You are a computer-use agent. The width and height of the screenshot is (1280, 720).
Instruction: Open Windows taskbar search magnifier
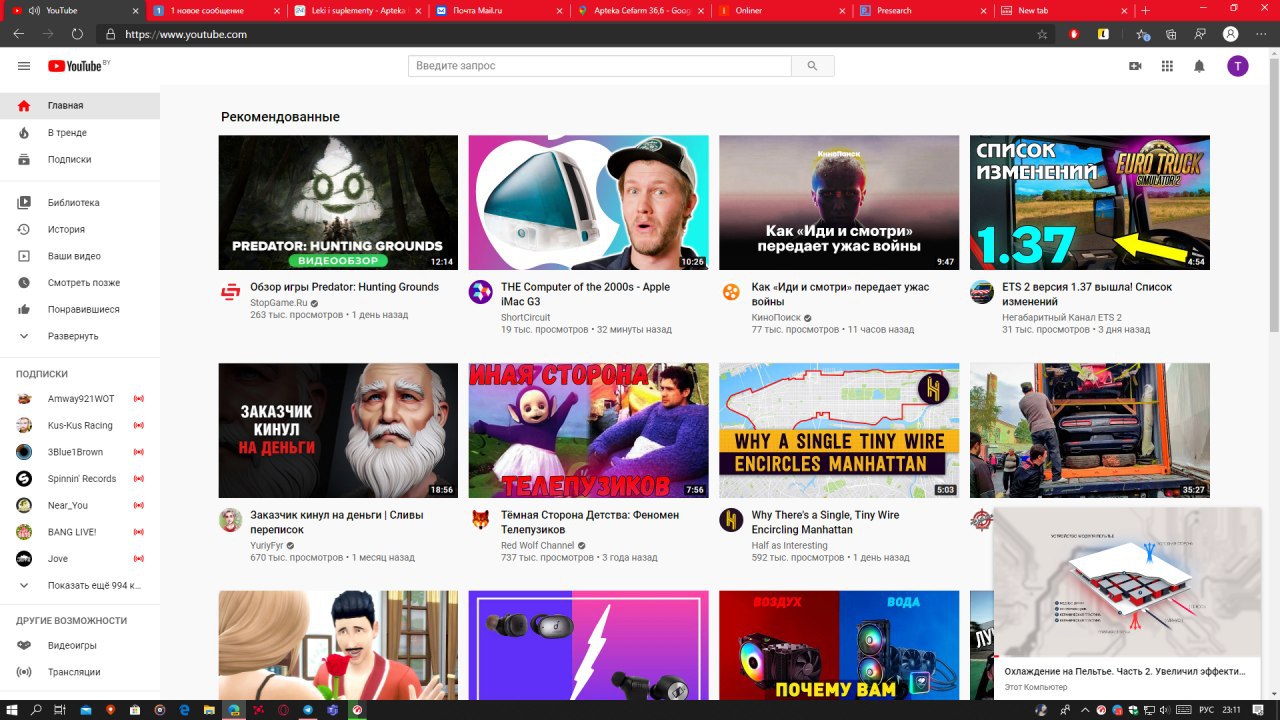(x=37, y=709)
